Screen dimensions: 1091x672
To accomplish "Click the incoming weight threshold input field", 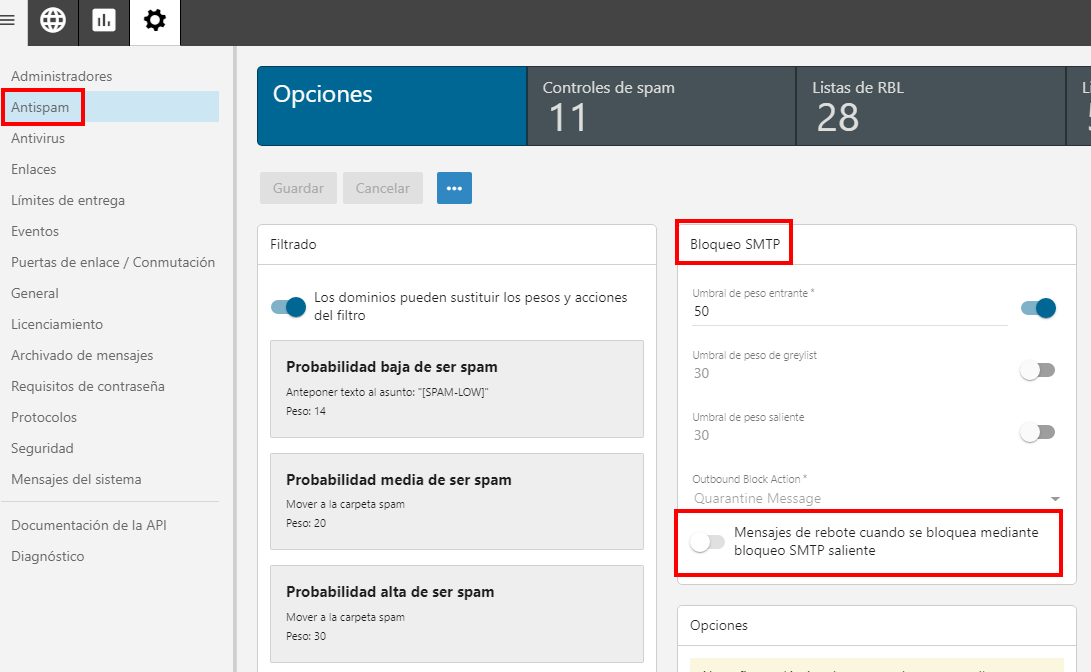I will (x=849, y=311).
